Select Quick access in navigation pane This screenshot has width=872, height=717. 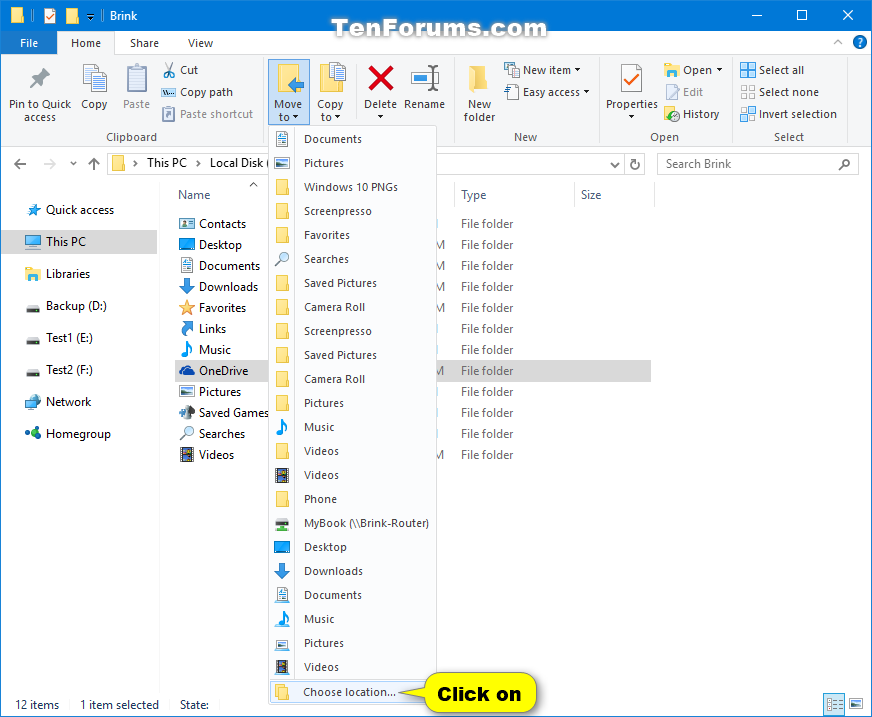[x=80, y=210]
